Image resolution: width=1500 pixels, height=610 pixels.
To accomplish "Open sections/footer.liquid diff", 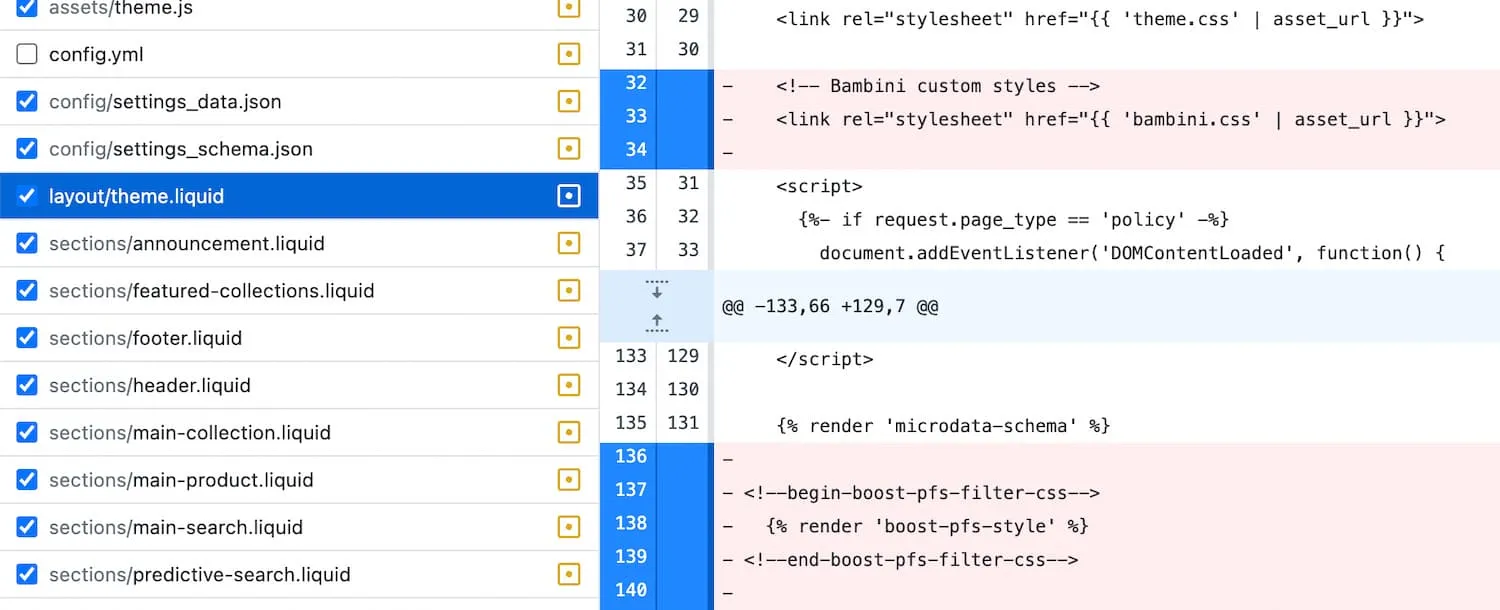I will tap(299, 338).
